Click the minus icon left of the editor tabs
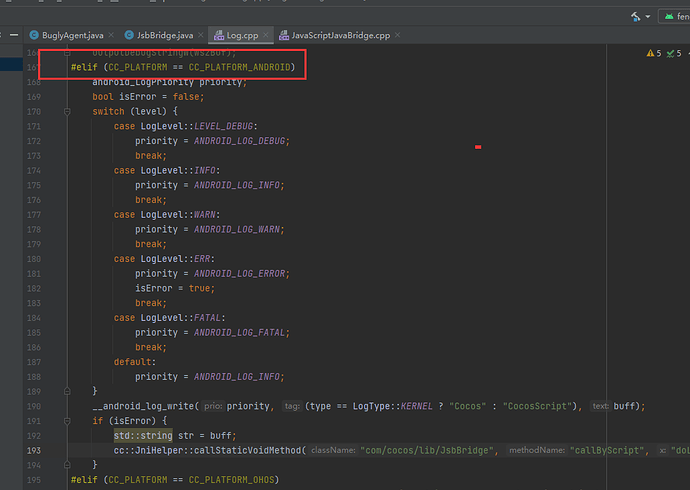Image resolution: width=690 pixels, height=490 pixels. pyautogui.click(x=14, y=35)
